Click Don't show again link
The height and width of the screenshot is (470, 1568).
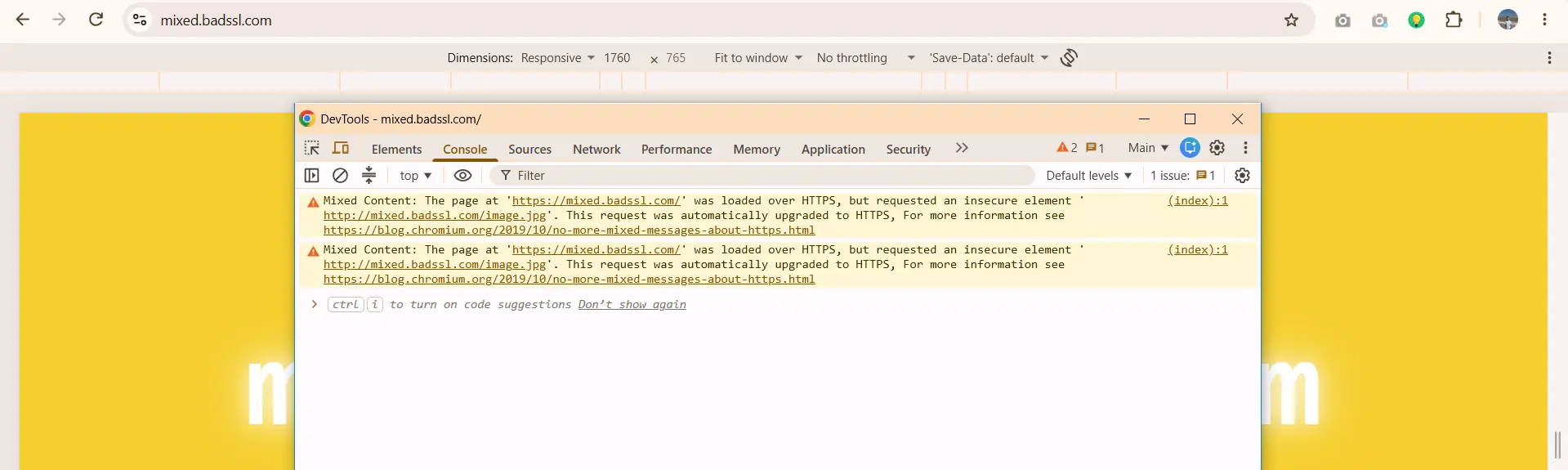pos(632,304)
